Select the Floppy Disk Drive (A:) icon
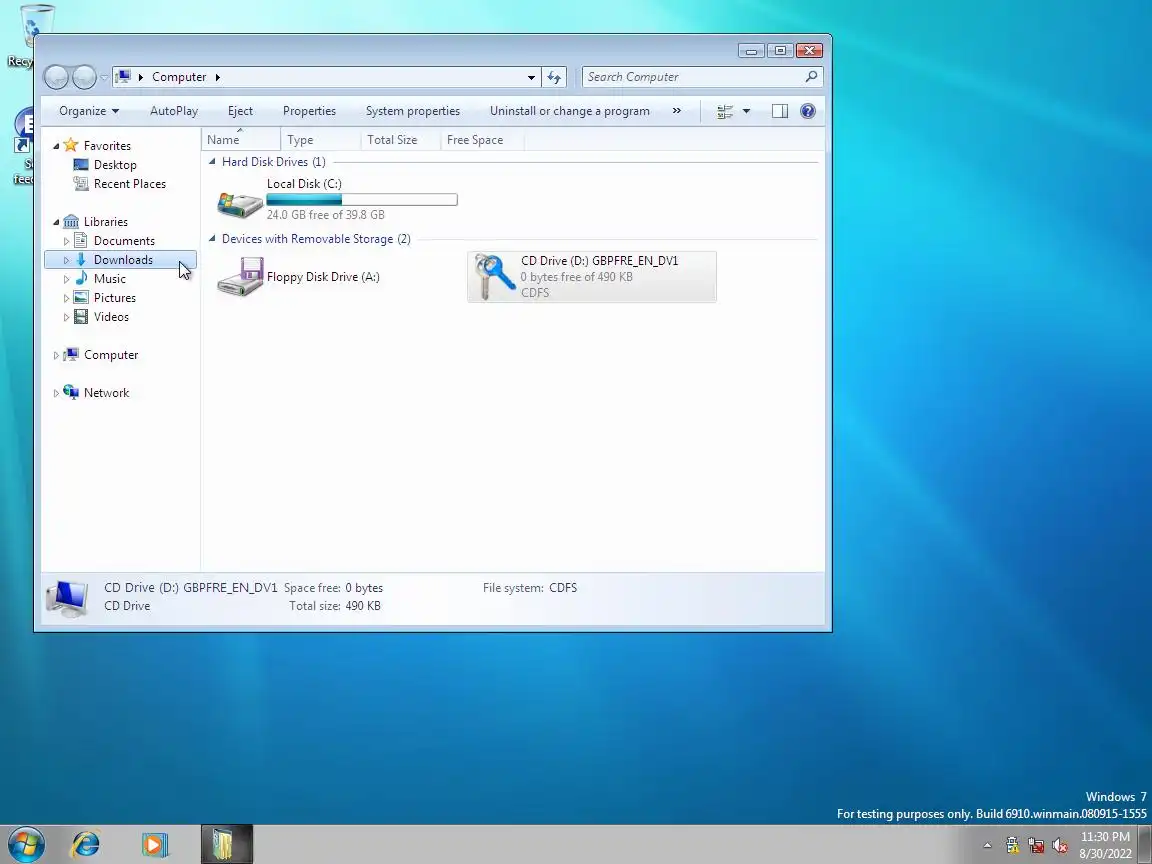This screenshot has width=1152, height=864. click(240, 276)
